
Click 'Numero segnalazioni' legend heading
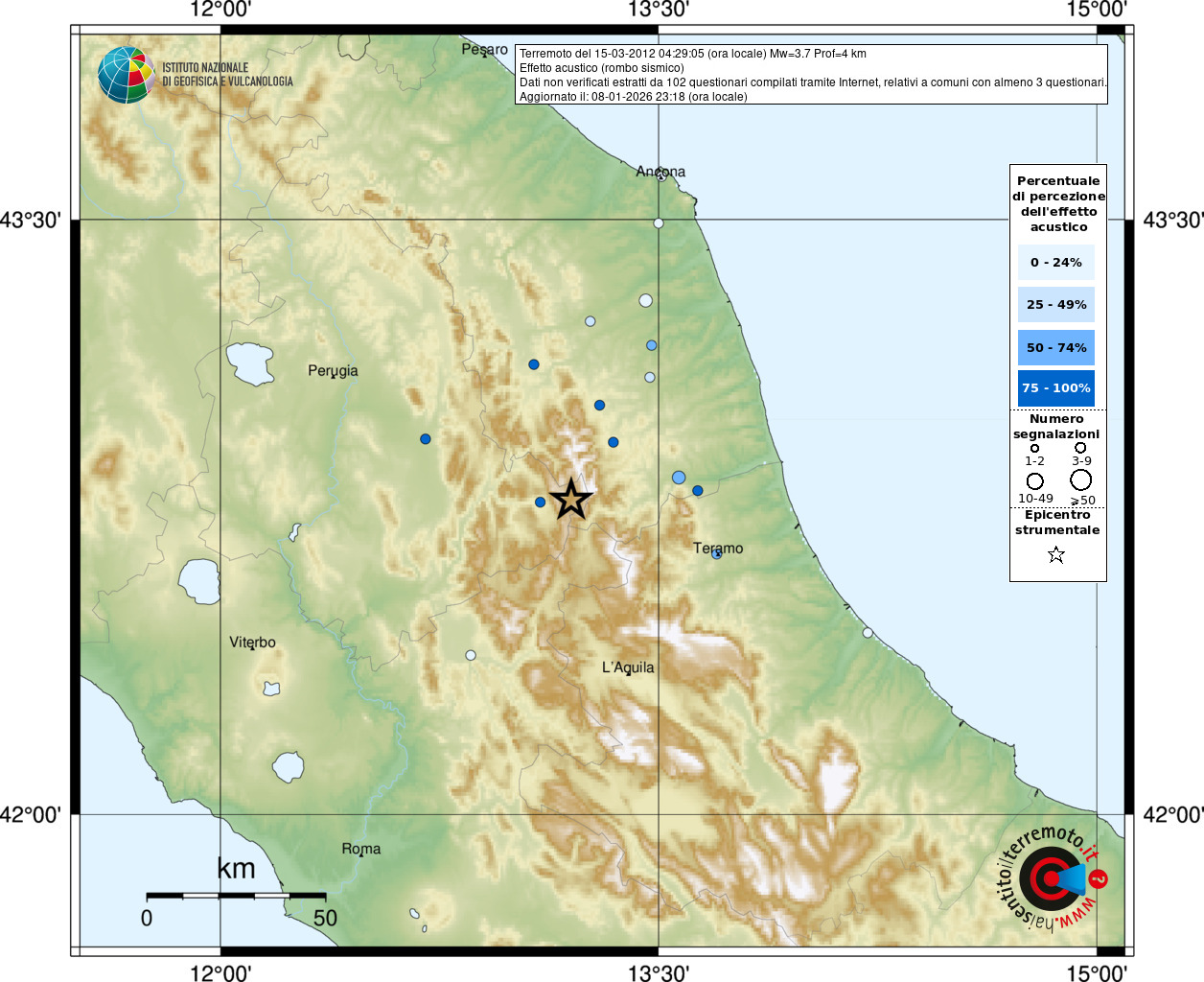click(x=1056, y=427)
